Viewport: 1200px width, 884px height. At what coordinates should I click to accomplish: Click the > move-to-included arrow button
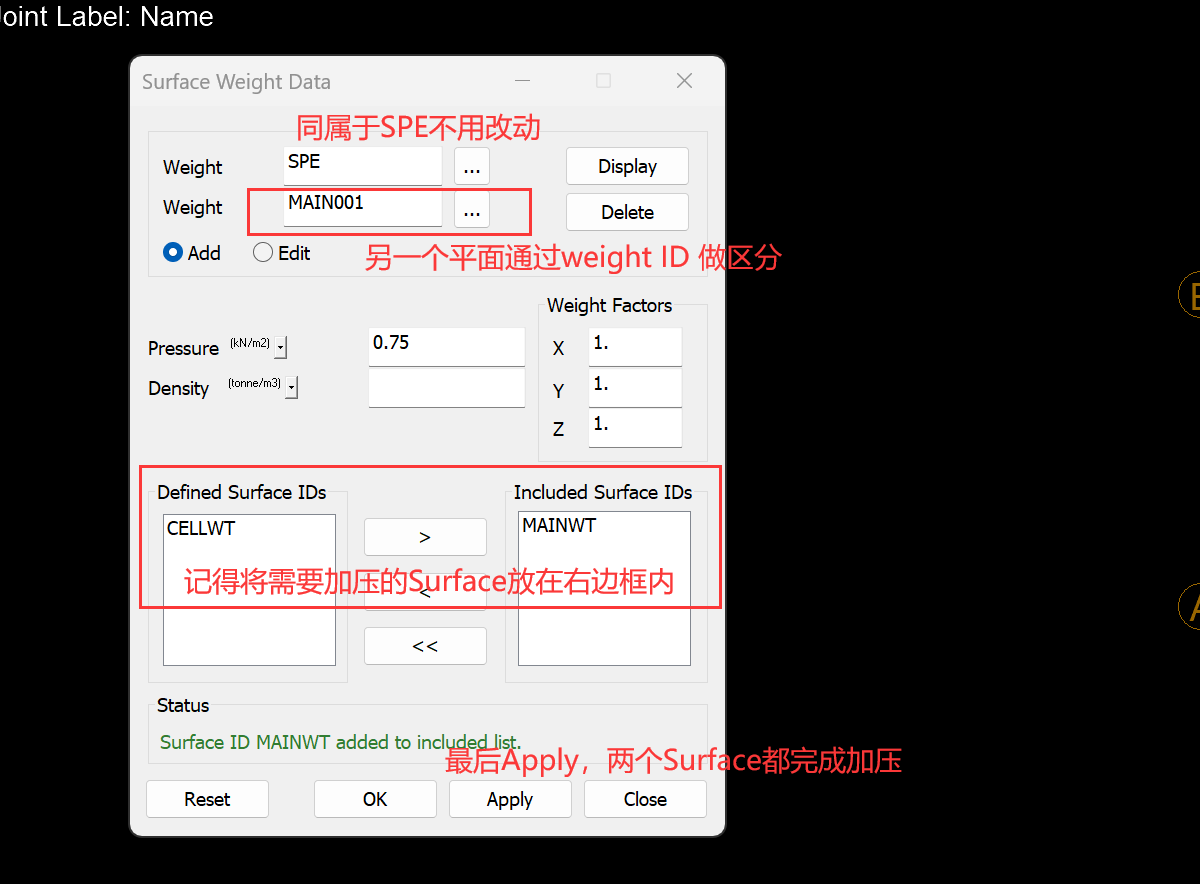425,537
